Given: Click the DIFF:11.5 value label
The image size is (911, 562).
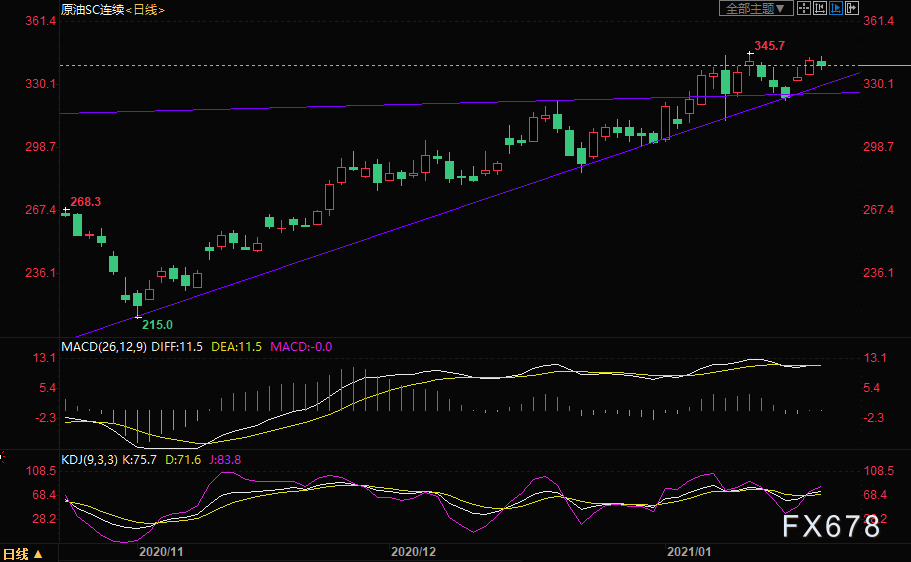Looking at the screenshot, I should point(177,347).
